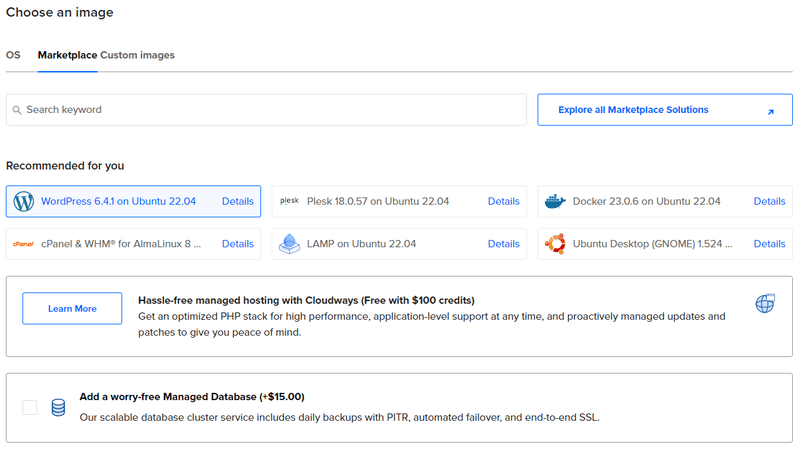Open Details for LAMP on Ubuntu
Image resolution: width=800 pixels, height=450 pixels.
tap(504, 244)
